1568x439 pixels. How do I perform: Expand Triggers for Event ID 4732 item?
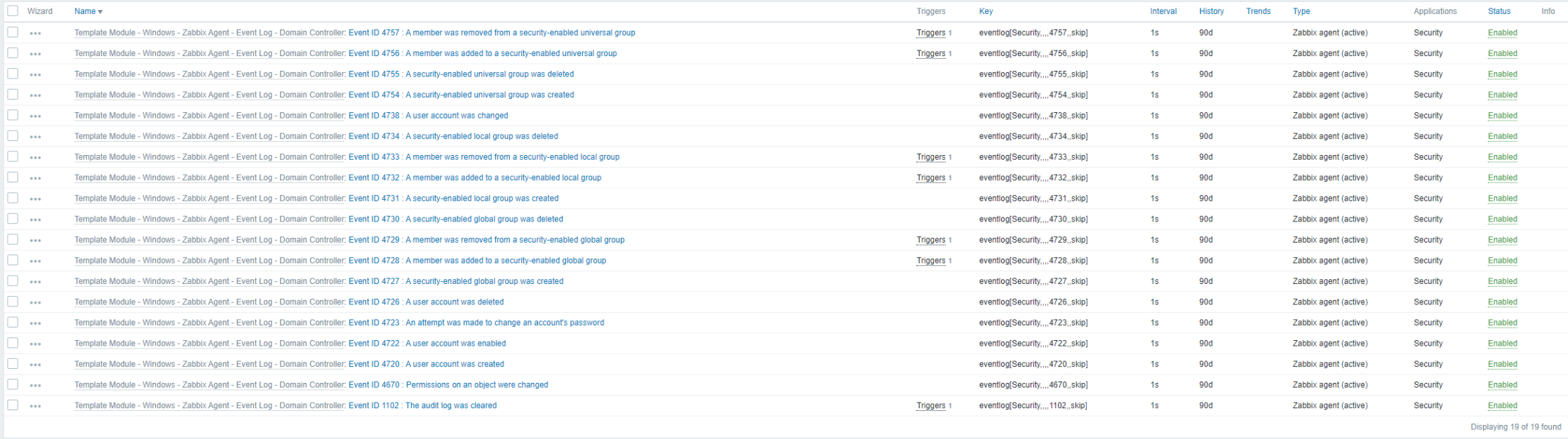(930, 178)
